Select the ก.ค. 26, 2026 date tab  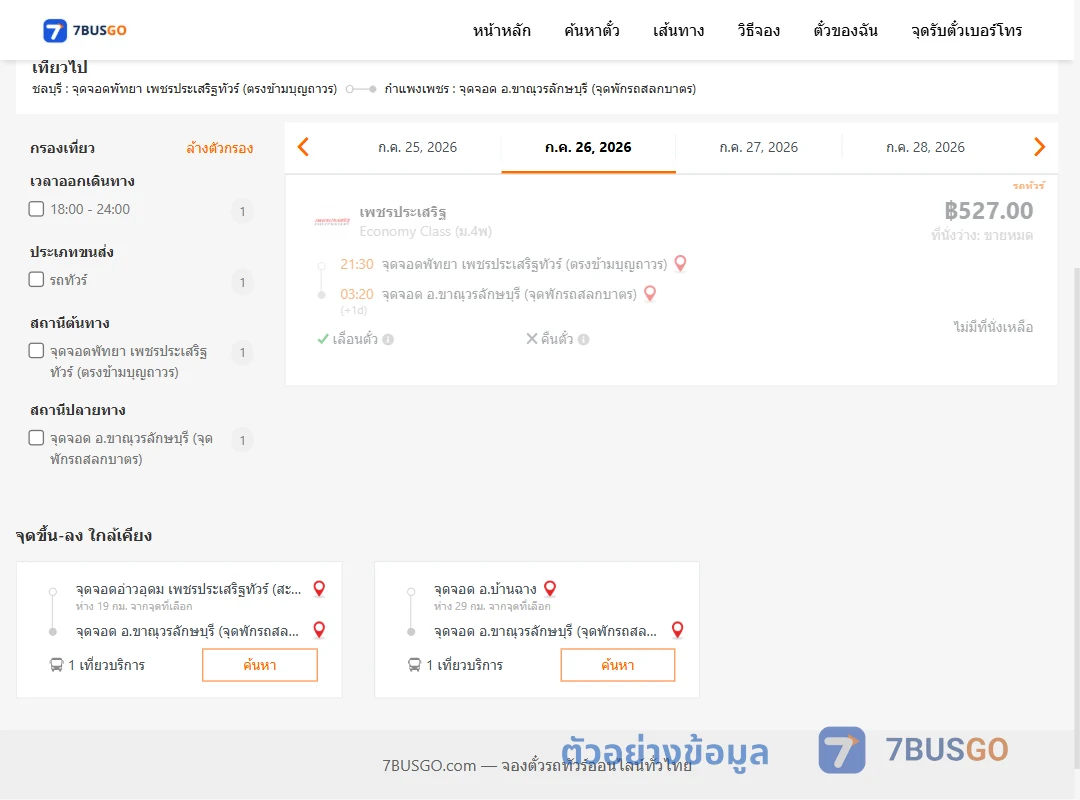click(588, 147)
